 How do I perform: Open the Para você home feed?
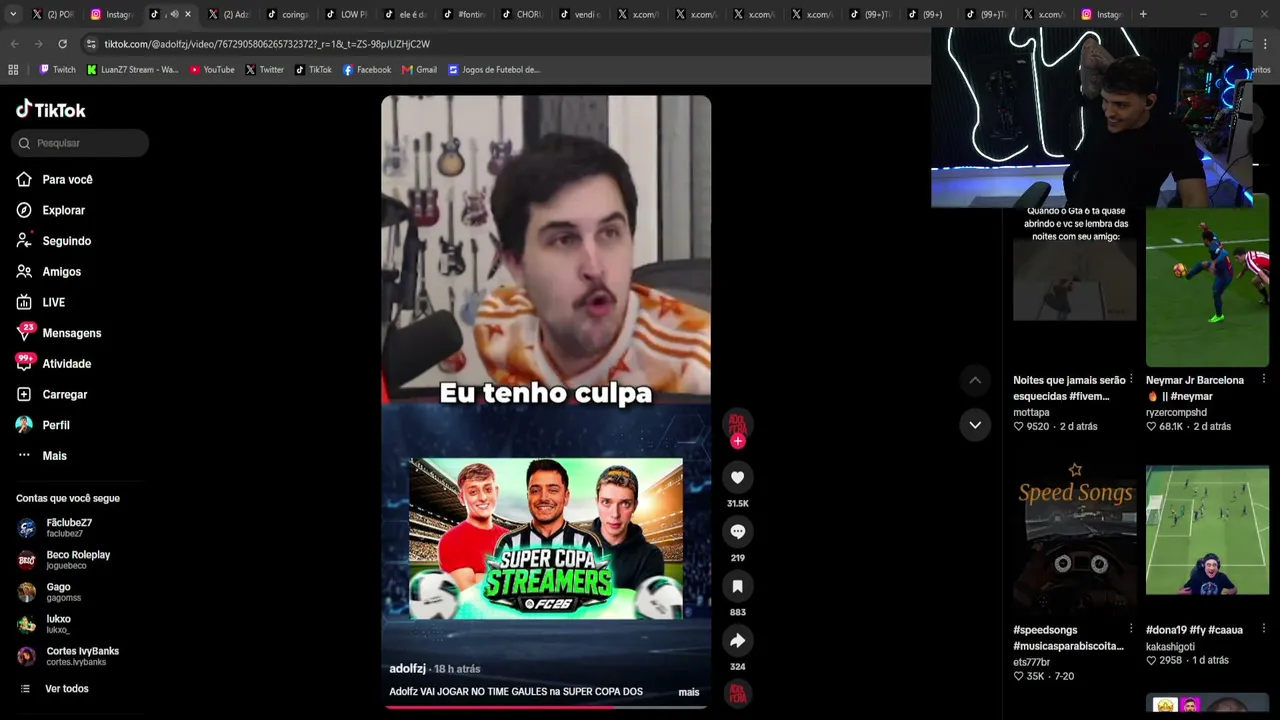click(55, 180)
